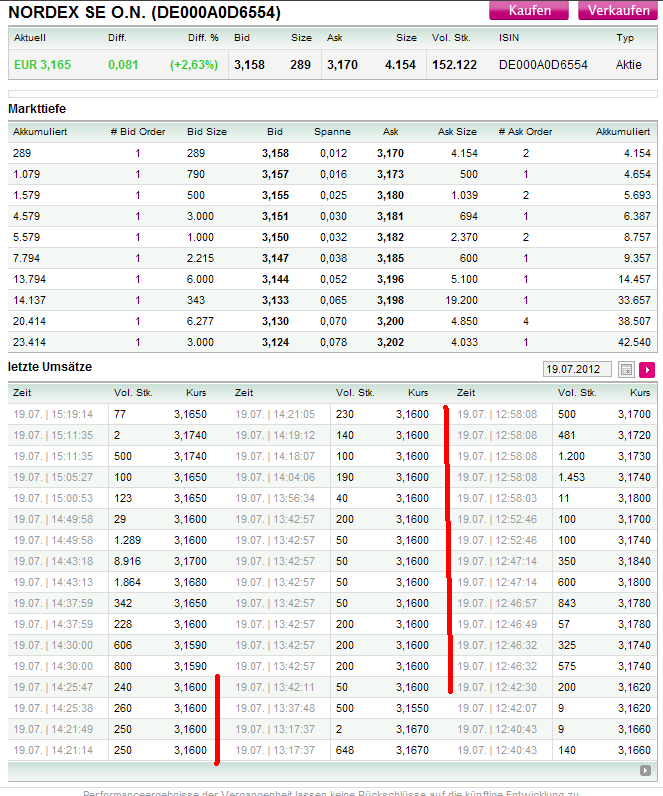This screenshot has height=796, width=663.
Task: Click the trade timestamp 14:21:05
Action: [275, 415]
